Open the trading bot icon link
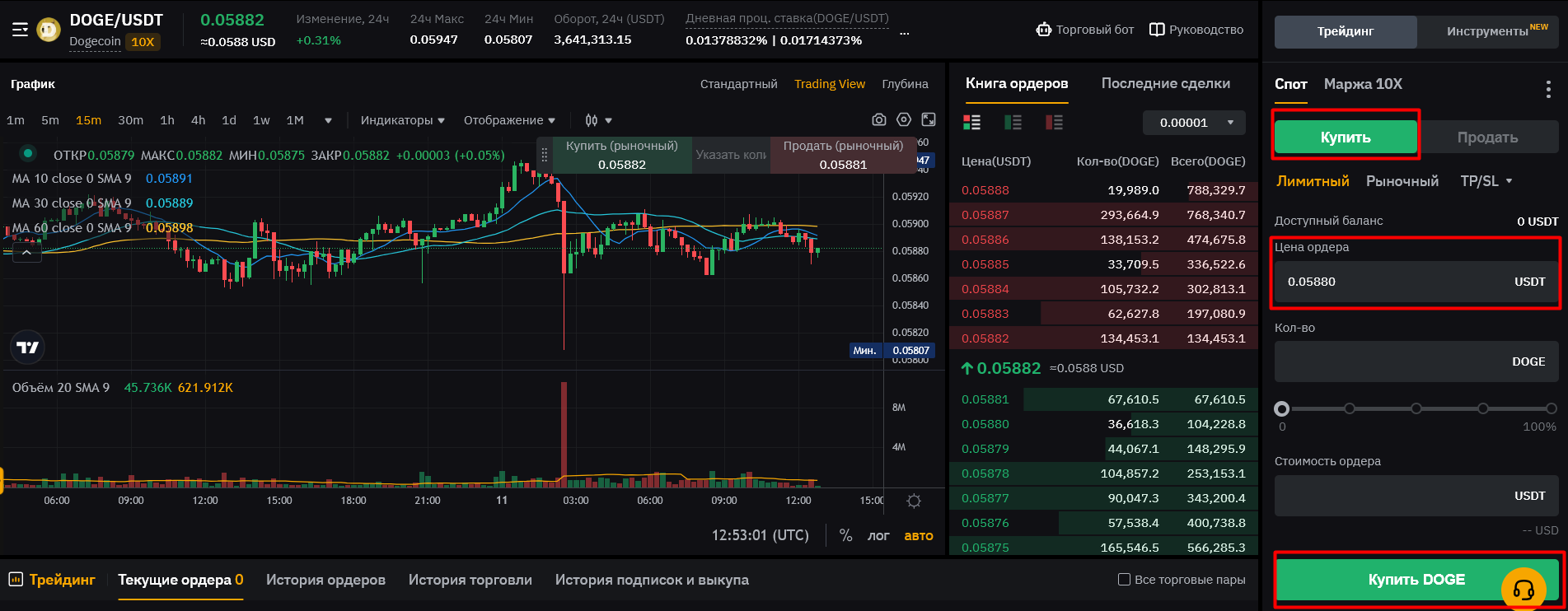Screen dimensions: 1568x611 click(1044, 30)
